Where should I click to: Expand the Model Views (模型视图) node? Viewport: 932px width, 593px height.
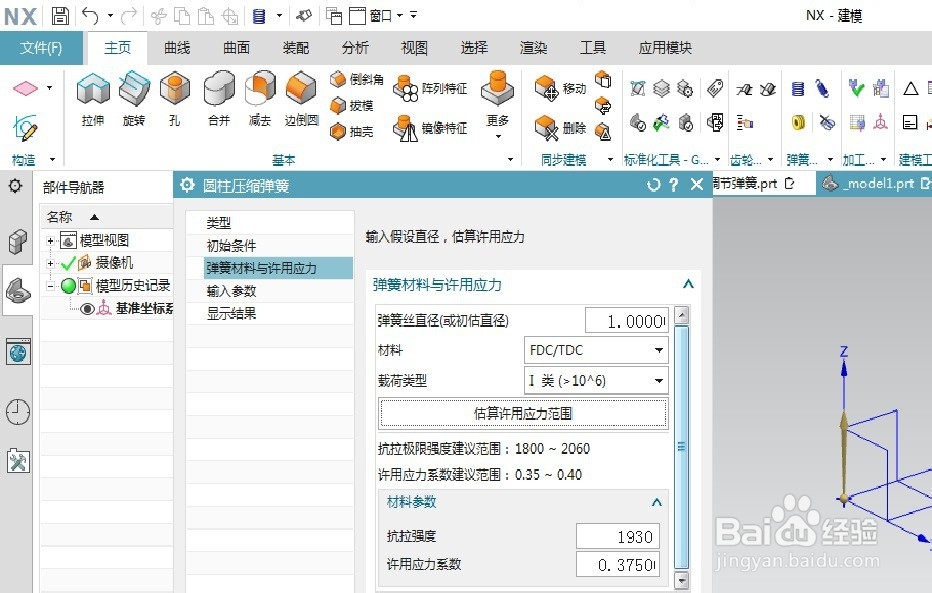[51, 241]
